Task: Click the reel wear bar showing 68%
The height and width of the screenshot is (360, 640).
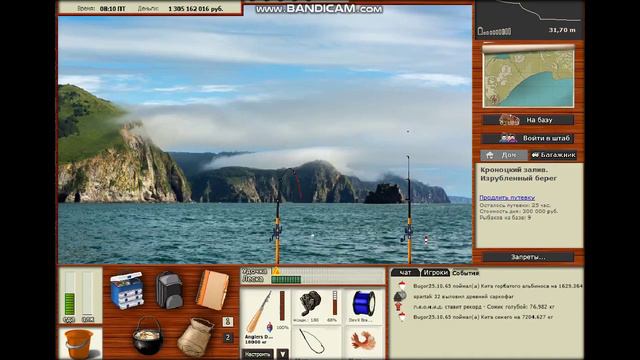Action: [x=335, y=303]
